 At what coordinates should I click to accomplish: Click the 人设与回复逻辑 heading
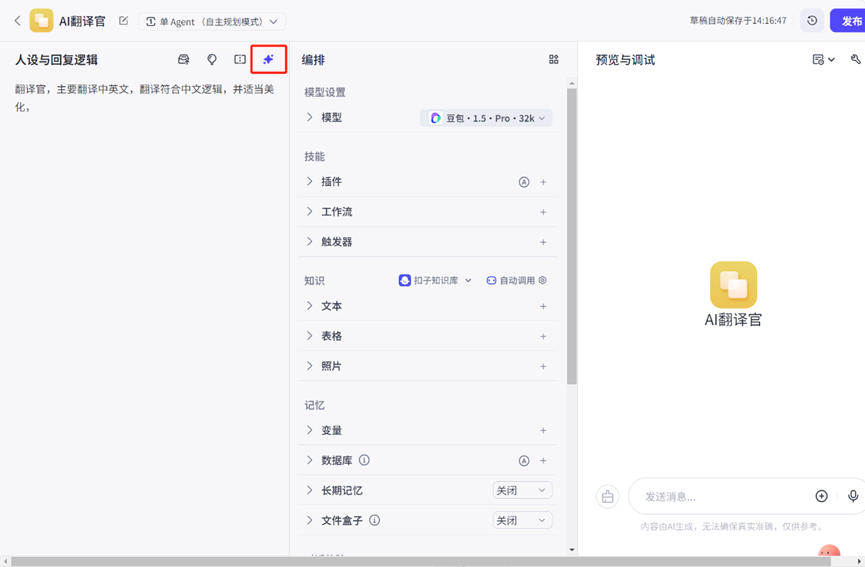[56, 60]
